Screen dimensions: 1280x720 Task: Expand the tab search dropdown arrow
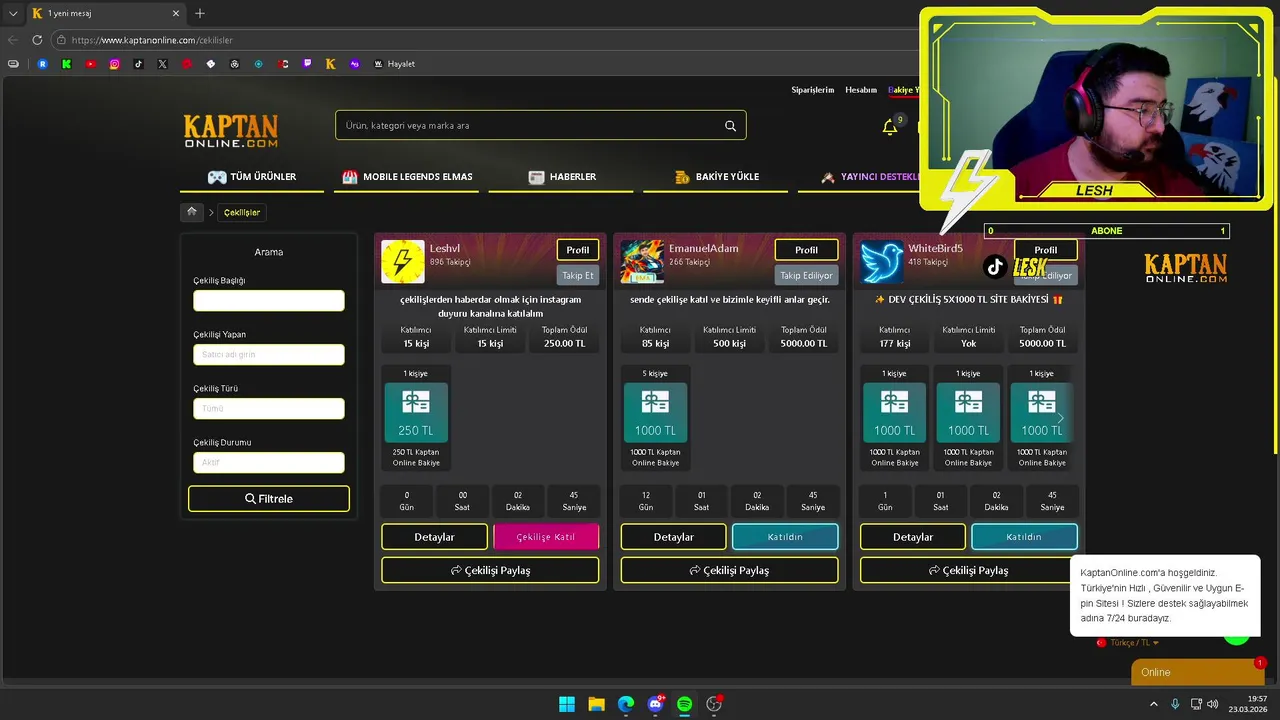click(x=13, y=13)
